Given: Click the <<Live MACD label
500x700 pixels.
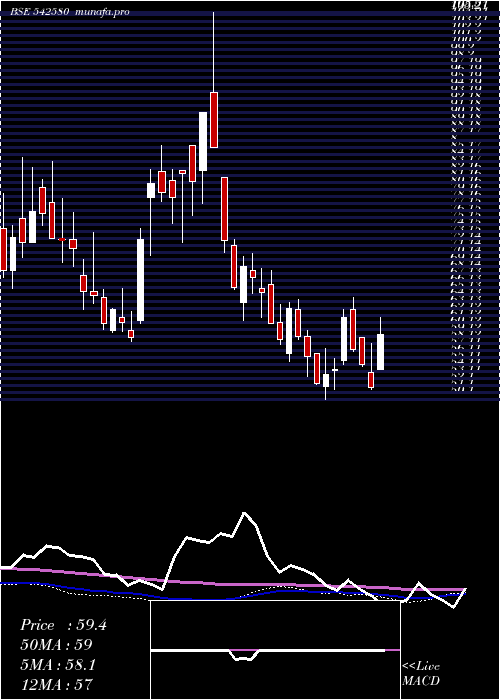Looking at the screenshot, I should tap(421, 674).
